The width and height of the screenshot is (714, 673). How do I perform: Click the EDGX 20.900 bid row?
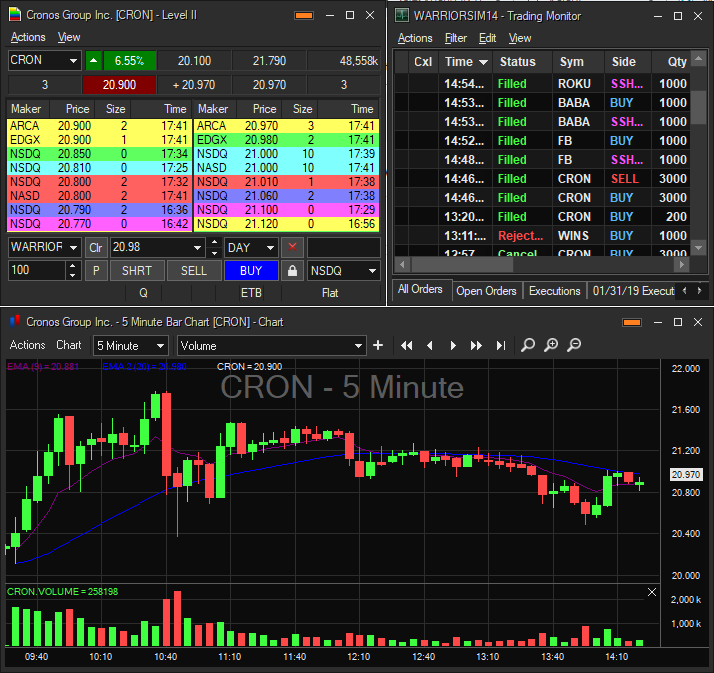coord(99,140)
